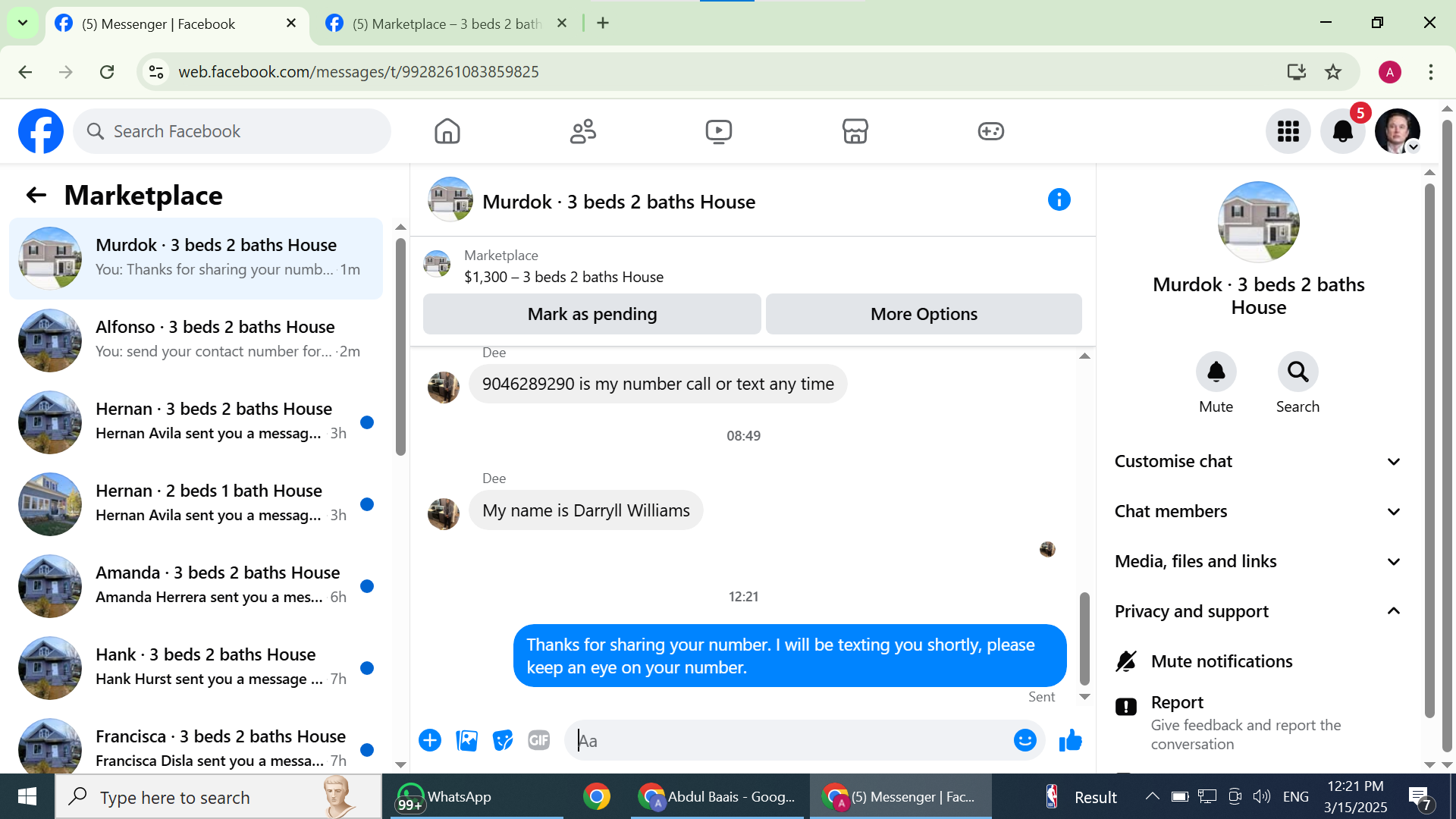Image resolution: width=1456 pixels, height=819 pixels.
Task: Click the Mark as pending button
Action: click(591, 314)
